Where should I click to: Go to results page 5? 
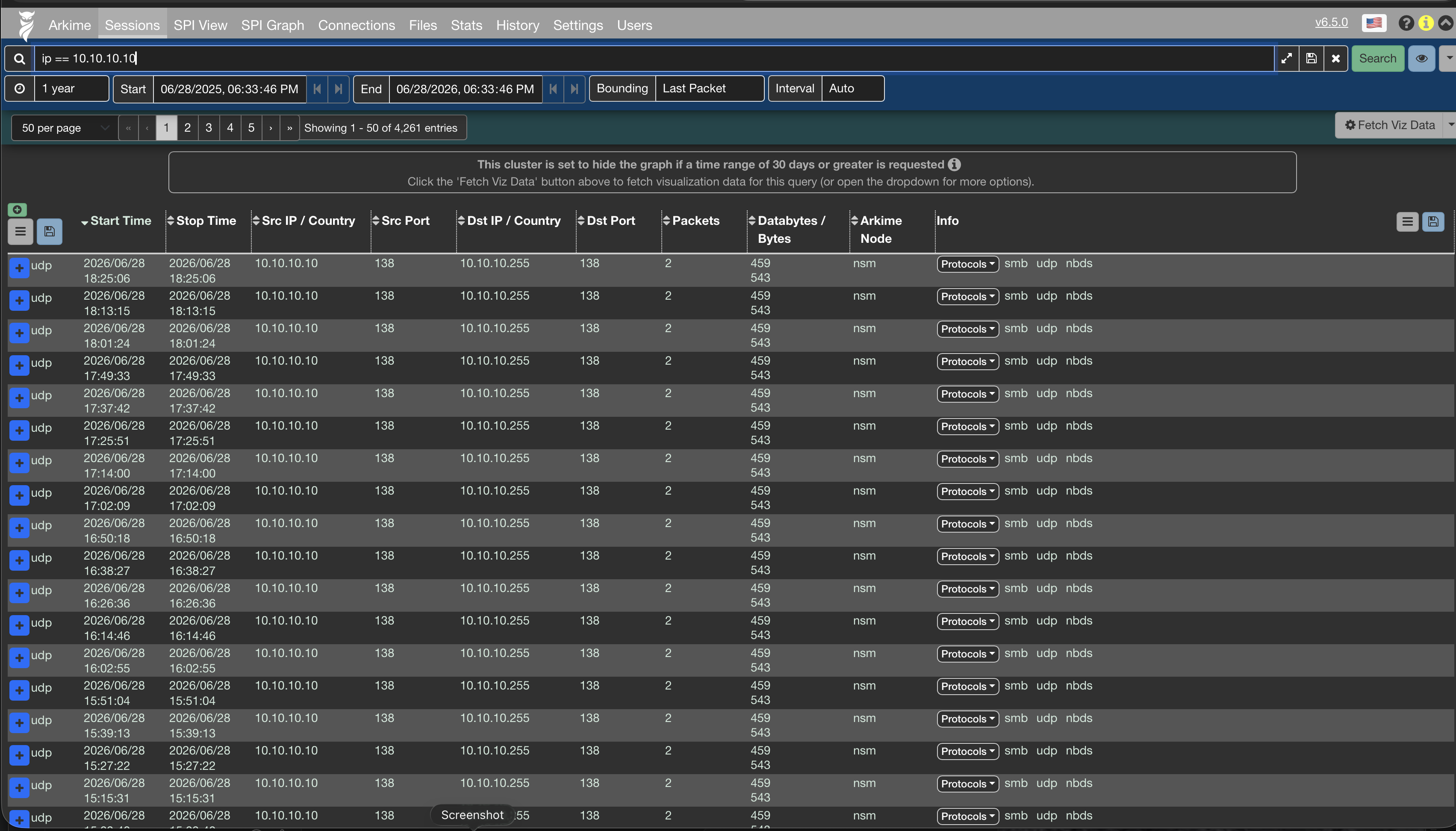(251, 128)
